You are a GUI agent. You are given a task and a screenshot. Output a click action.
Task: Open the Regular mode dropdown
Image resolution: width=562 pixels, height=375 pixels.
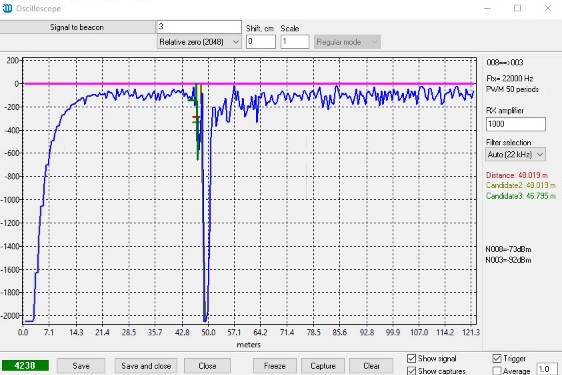tap(347, 42)
